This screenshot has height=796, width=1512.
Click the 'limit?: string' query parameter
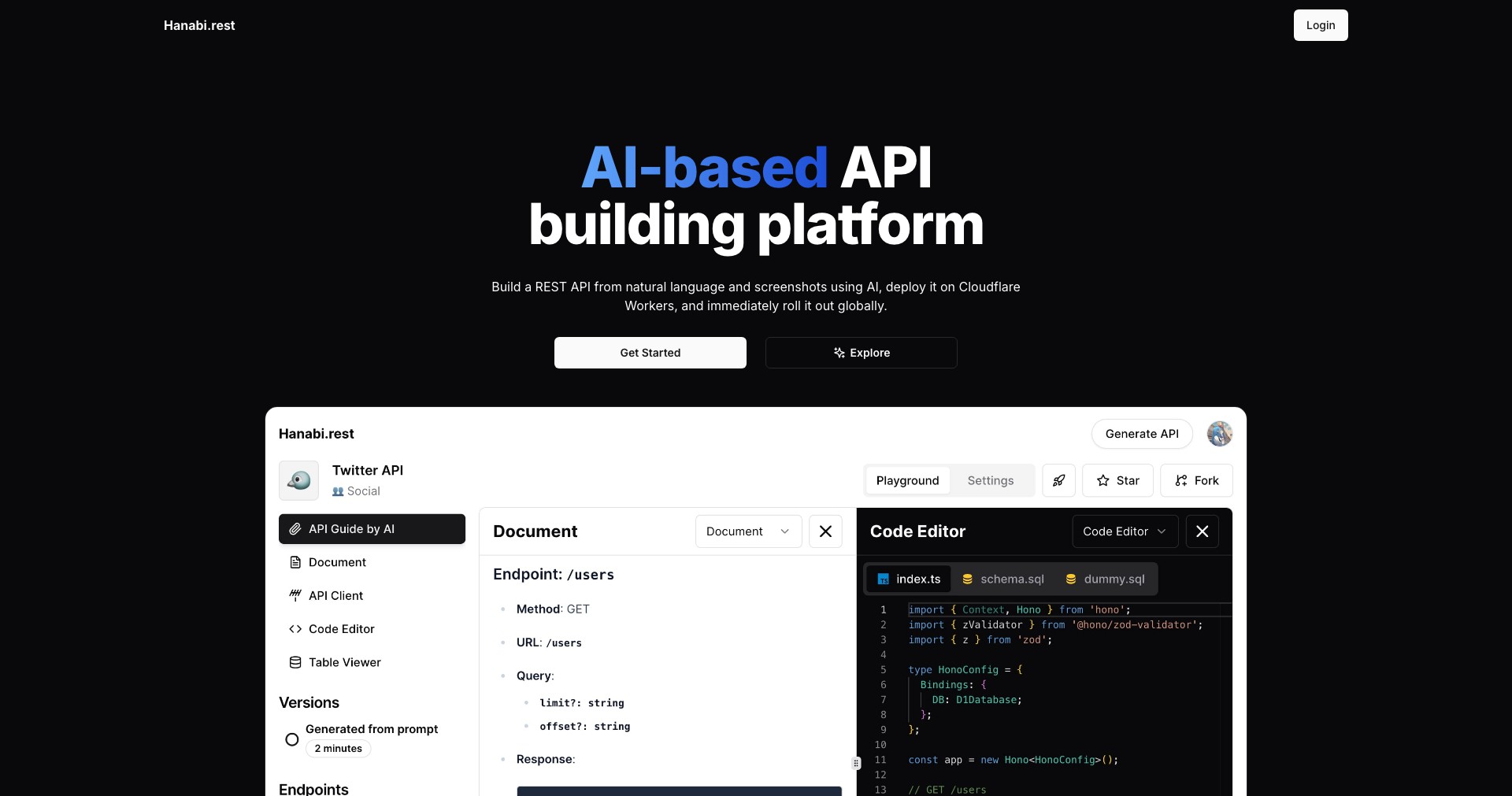click(x=582, y=703)
